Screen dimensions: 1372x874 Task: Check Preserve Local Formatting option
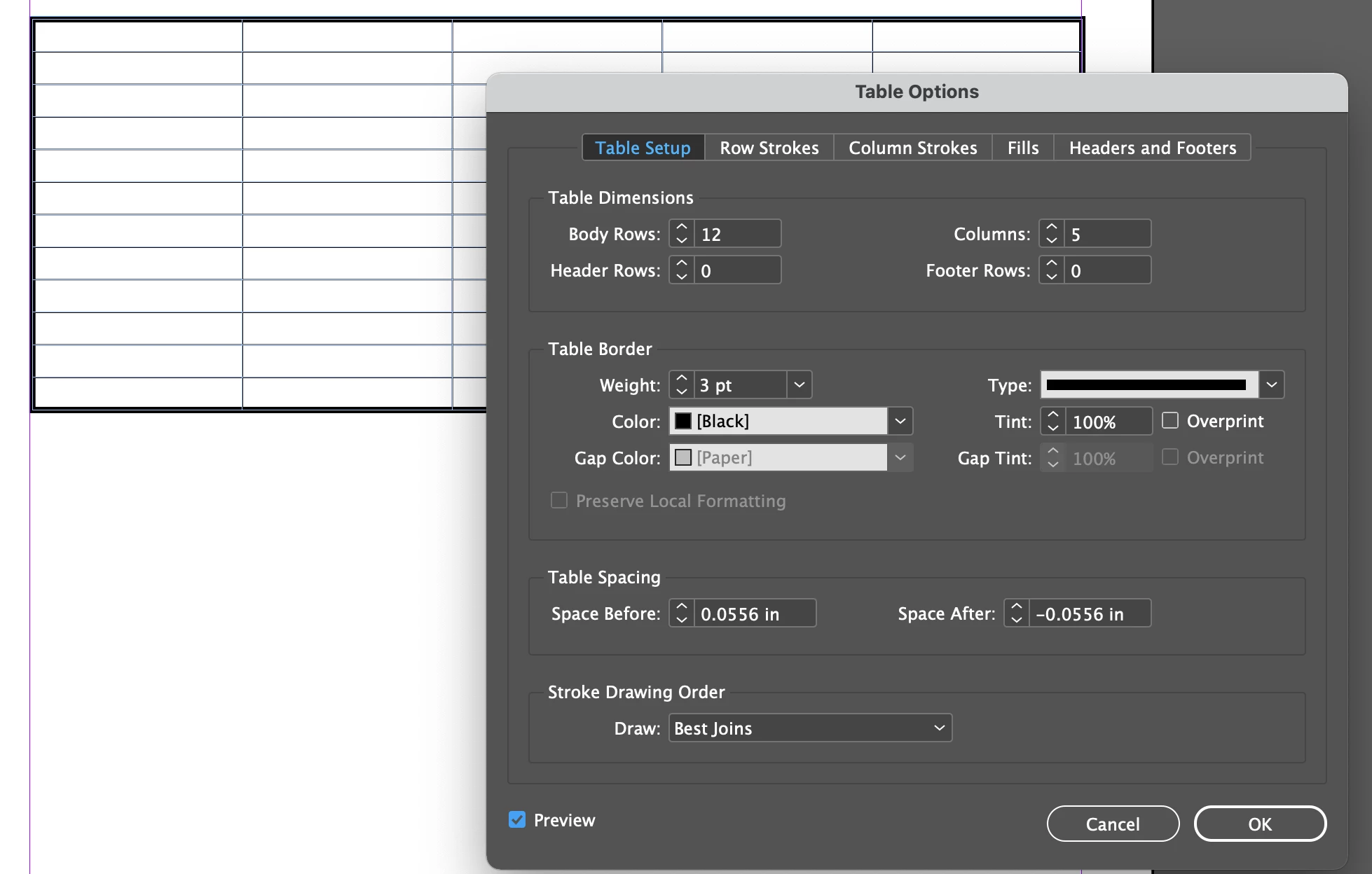[558, 500]
